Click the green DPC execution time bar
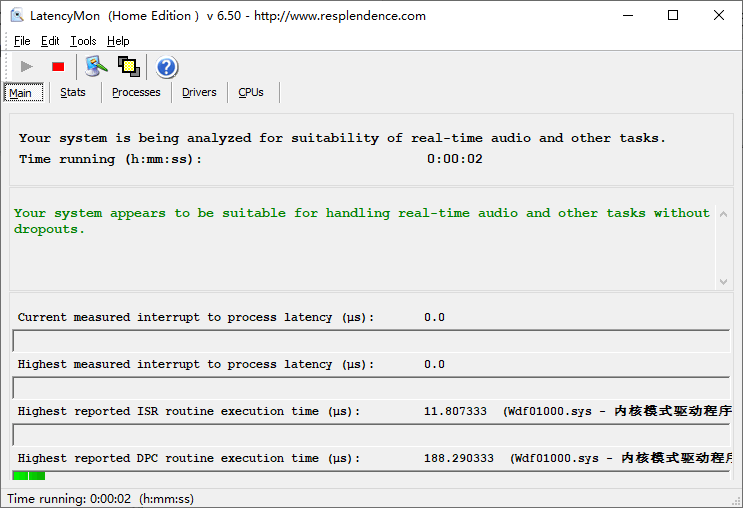Screen dimensions: 743x508 [x=29, y=476]
